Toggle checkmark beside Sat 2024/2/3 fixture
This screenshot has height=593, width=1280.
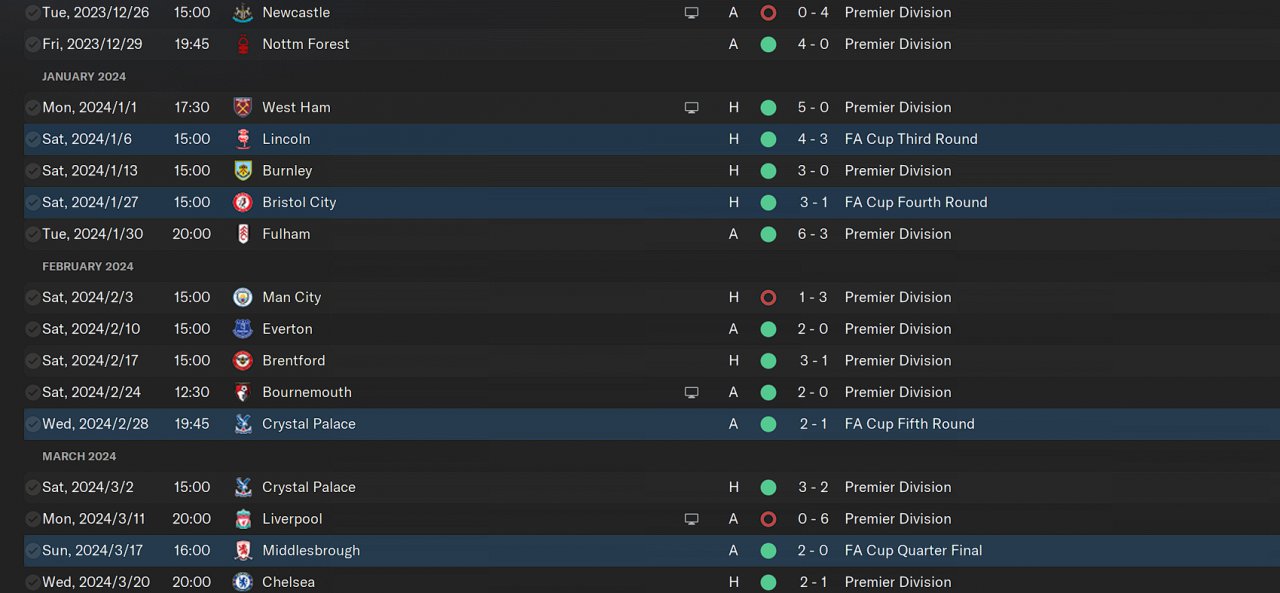tap(33, 297)
